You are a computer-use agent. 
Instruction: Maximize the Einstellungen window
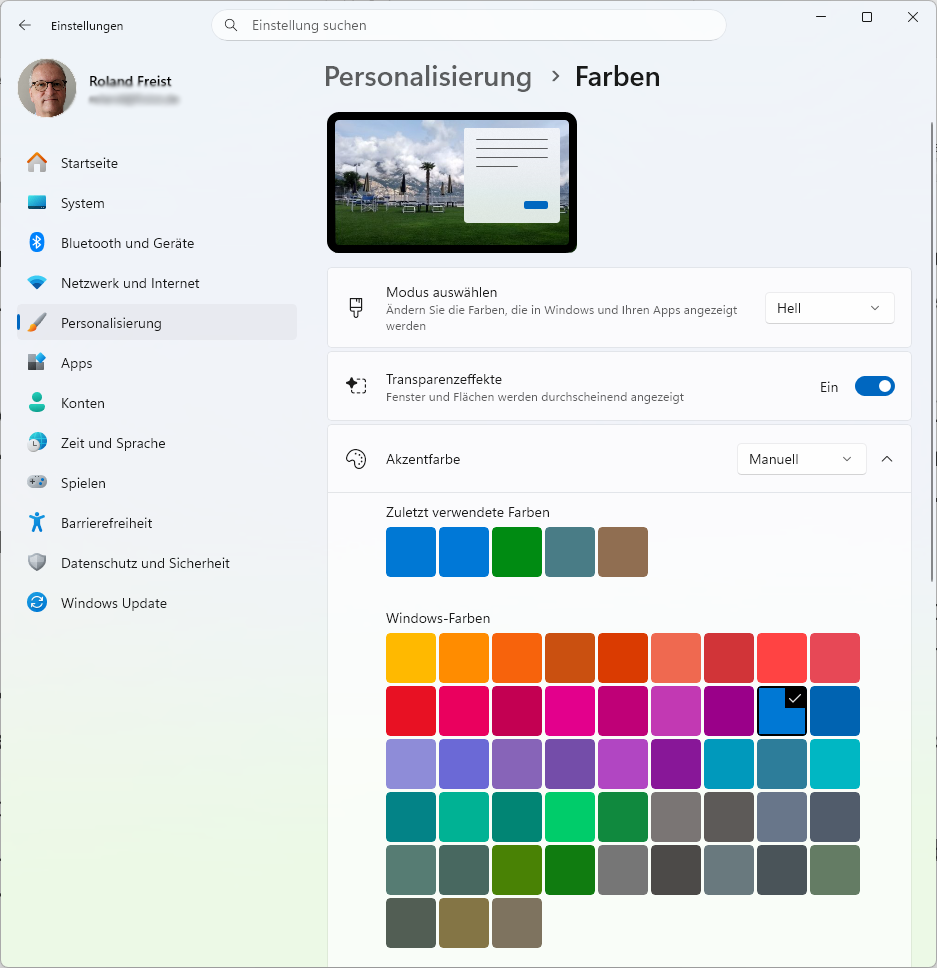point(867,17)
